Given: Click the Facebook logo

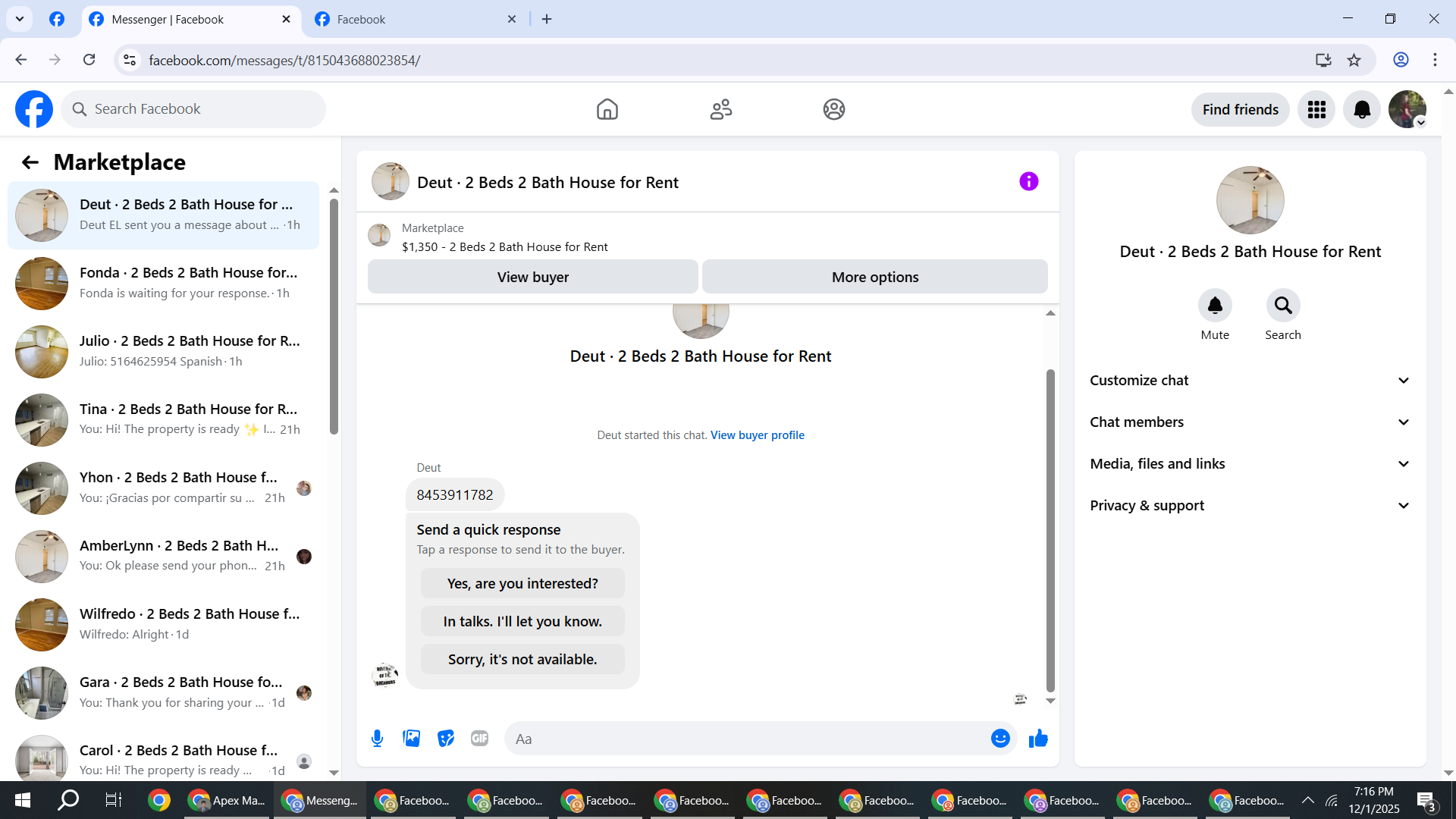Looking at the screenshot, I should click(34, 109).
